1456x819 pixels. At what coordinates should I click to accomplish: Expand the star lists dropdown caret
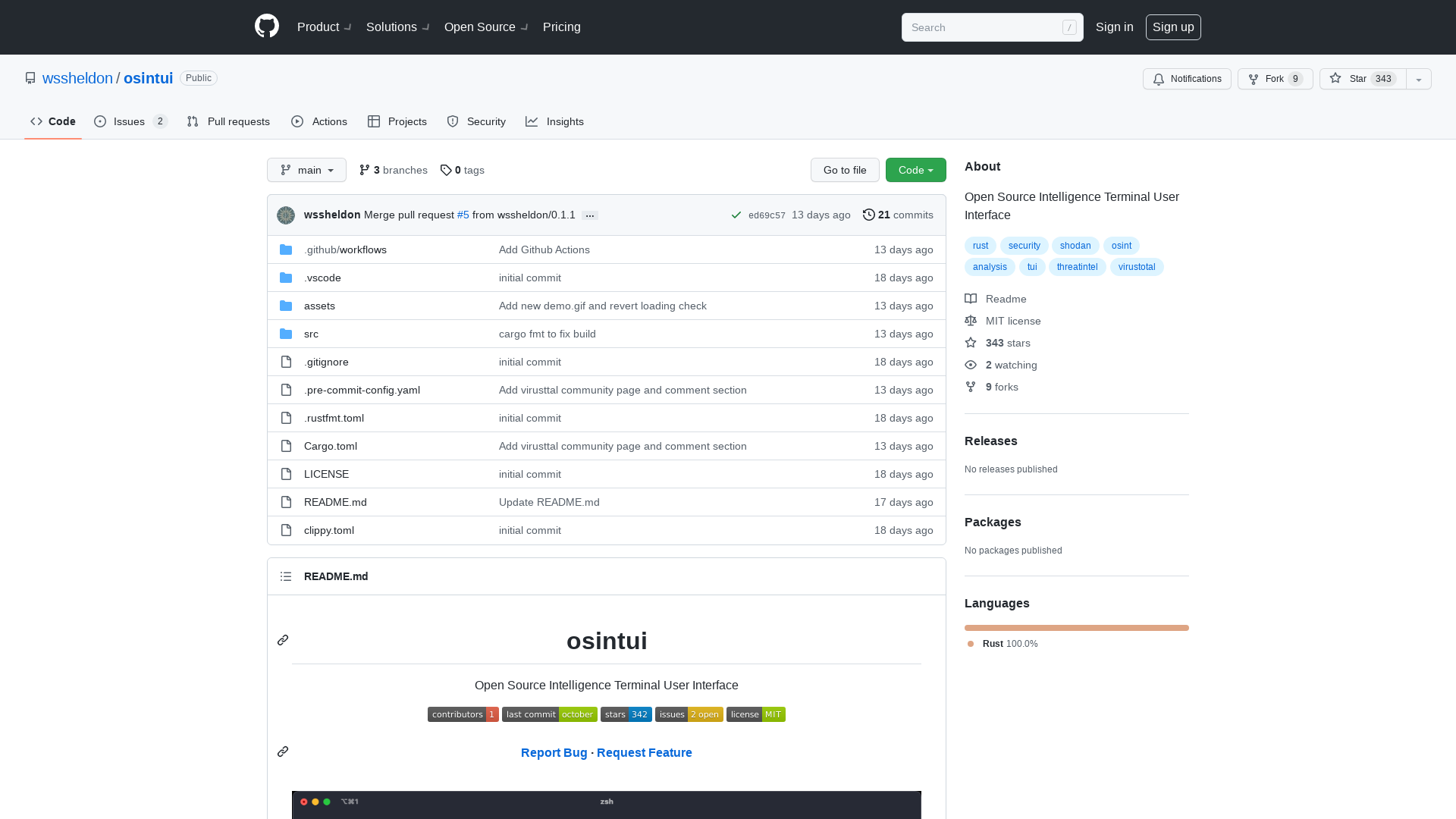(x=1418, y=79)
